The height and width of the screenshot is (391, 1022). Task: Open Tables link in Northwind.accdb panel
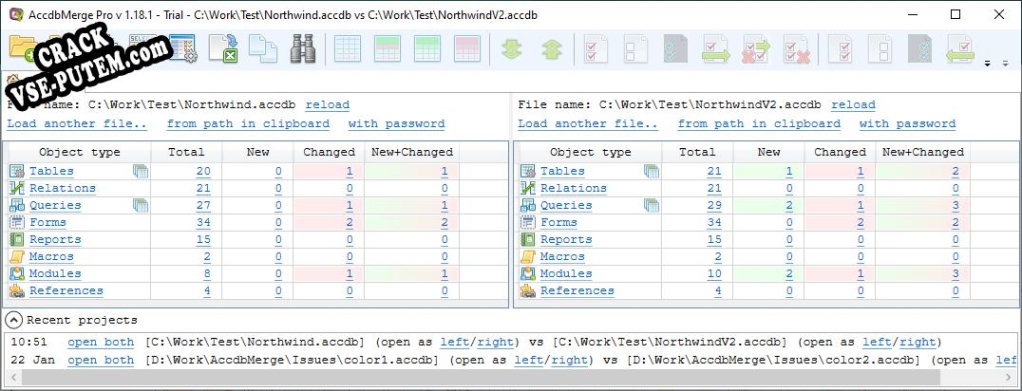tap(51, 171)
